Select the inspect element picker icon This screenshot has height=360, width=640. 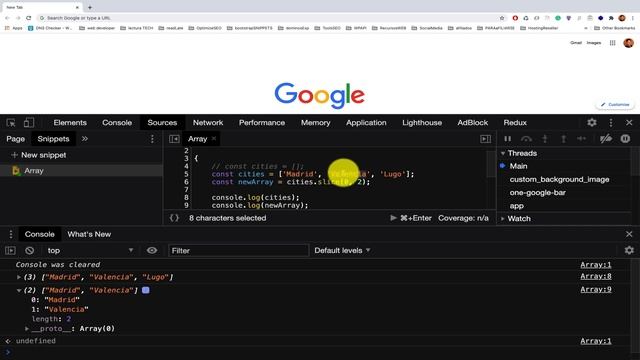pos(11,122)
